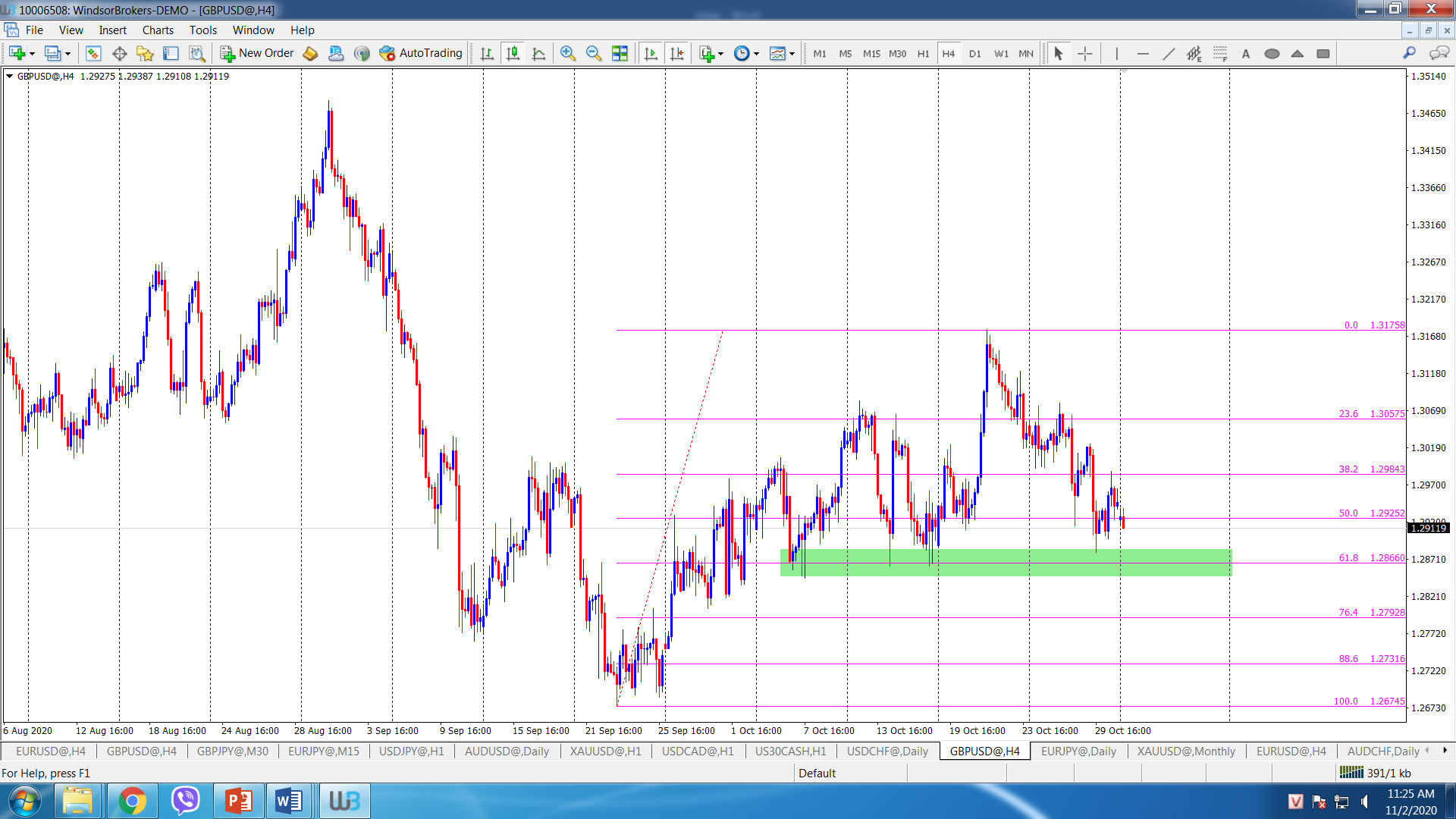Screen dimensions: 1456x819
Task: Click the green support zone rectangle
Action: coord(1006,563)
